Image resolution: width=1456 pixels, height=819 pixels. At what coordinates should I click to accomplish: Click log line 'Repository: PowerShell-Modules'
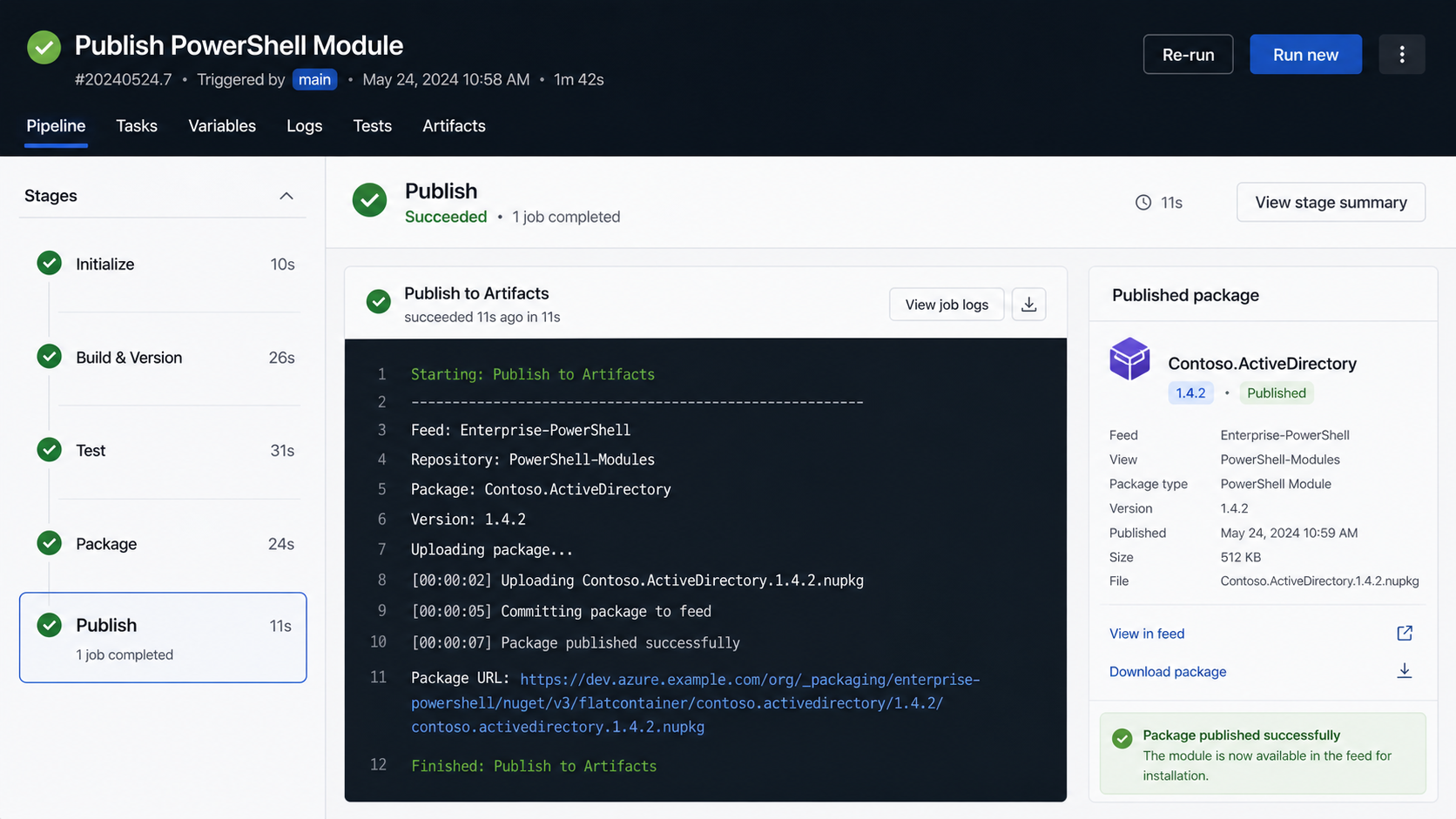coord(533,460)
